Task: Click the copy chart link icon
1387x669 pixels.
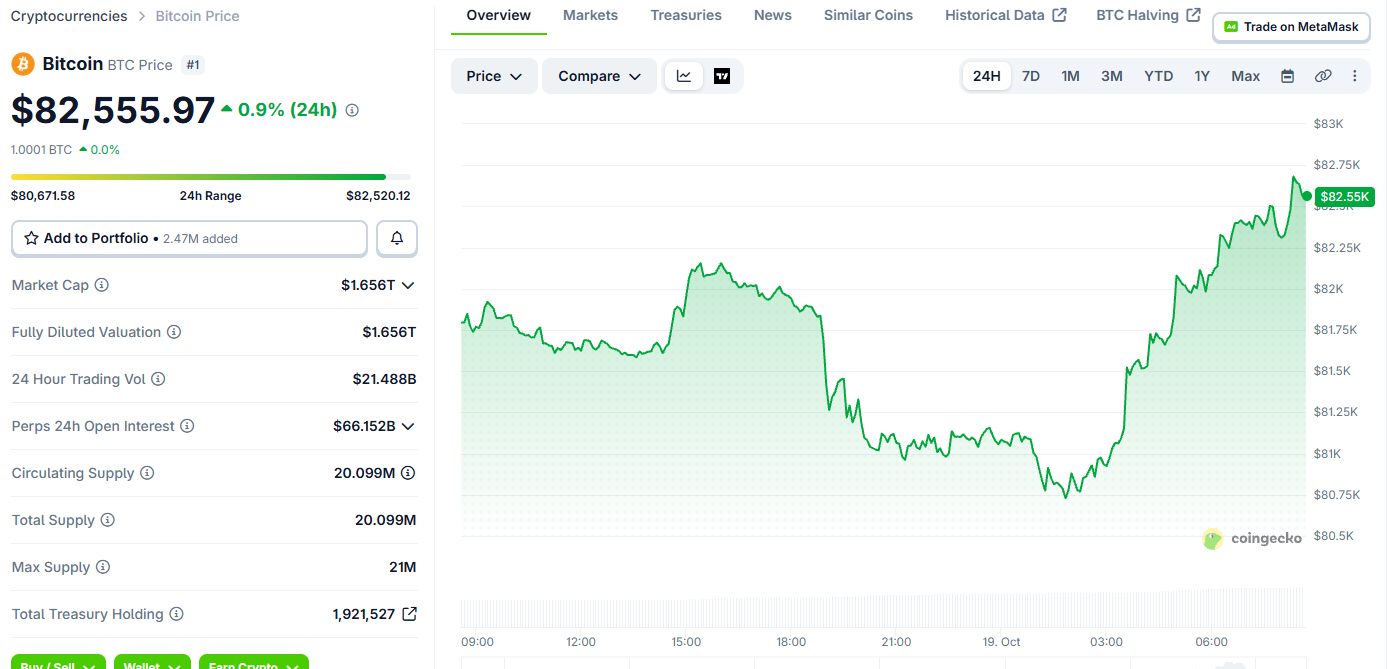Action: (x=1323, y=76)
